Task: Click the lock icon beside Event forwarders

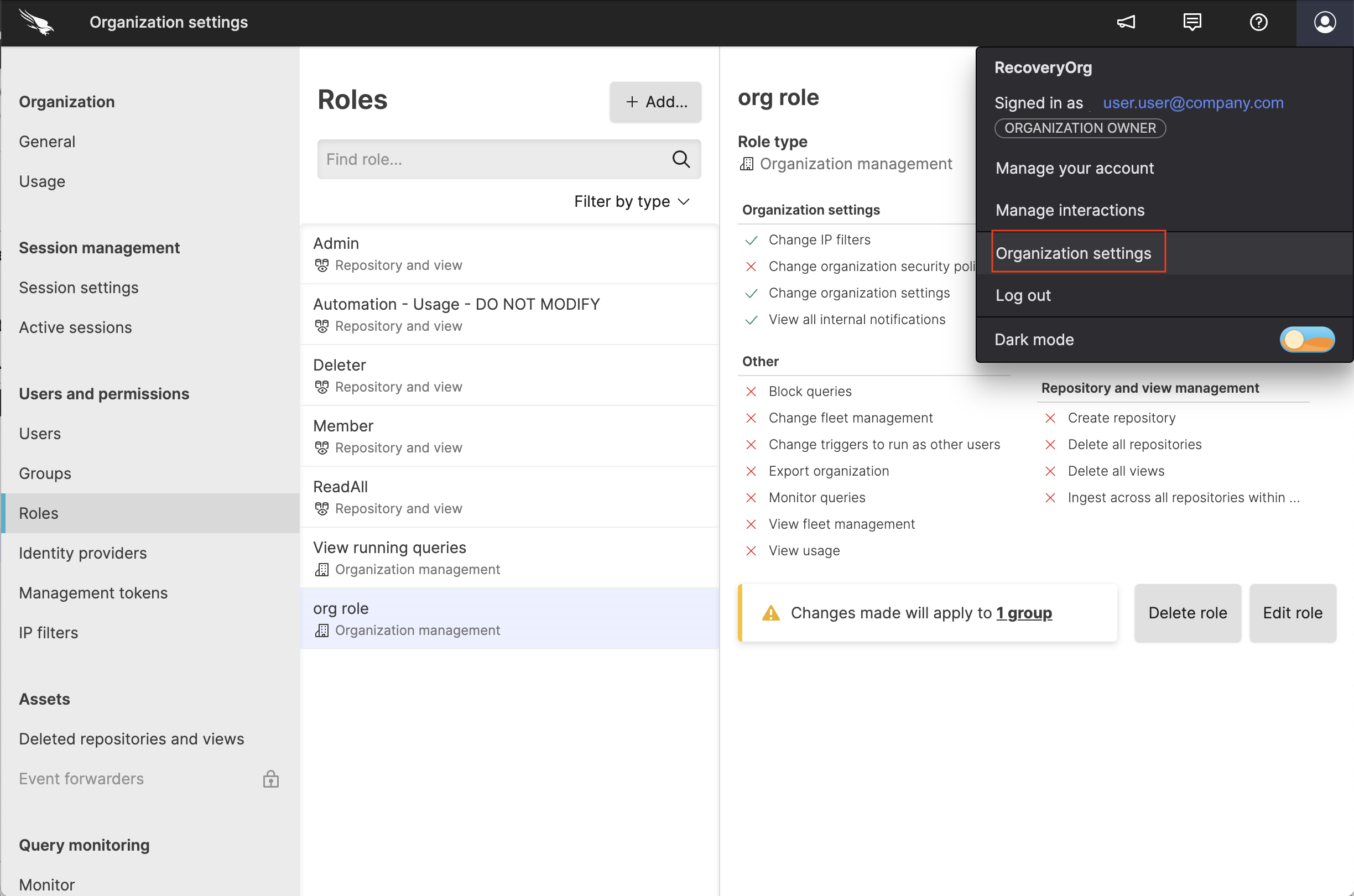Action: [271, 778]
